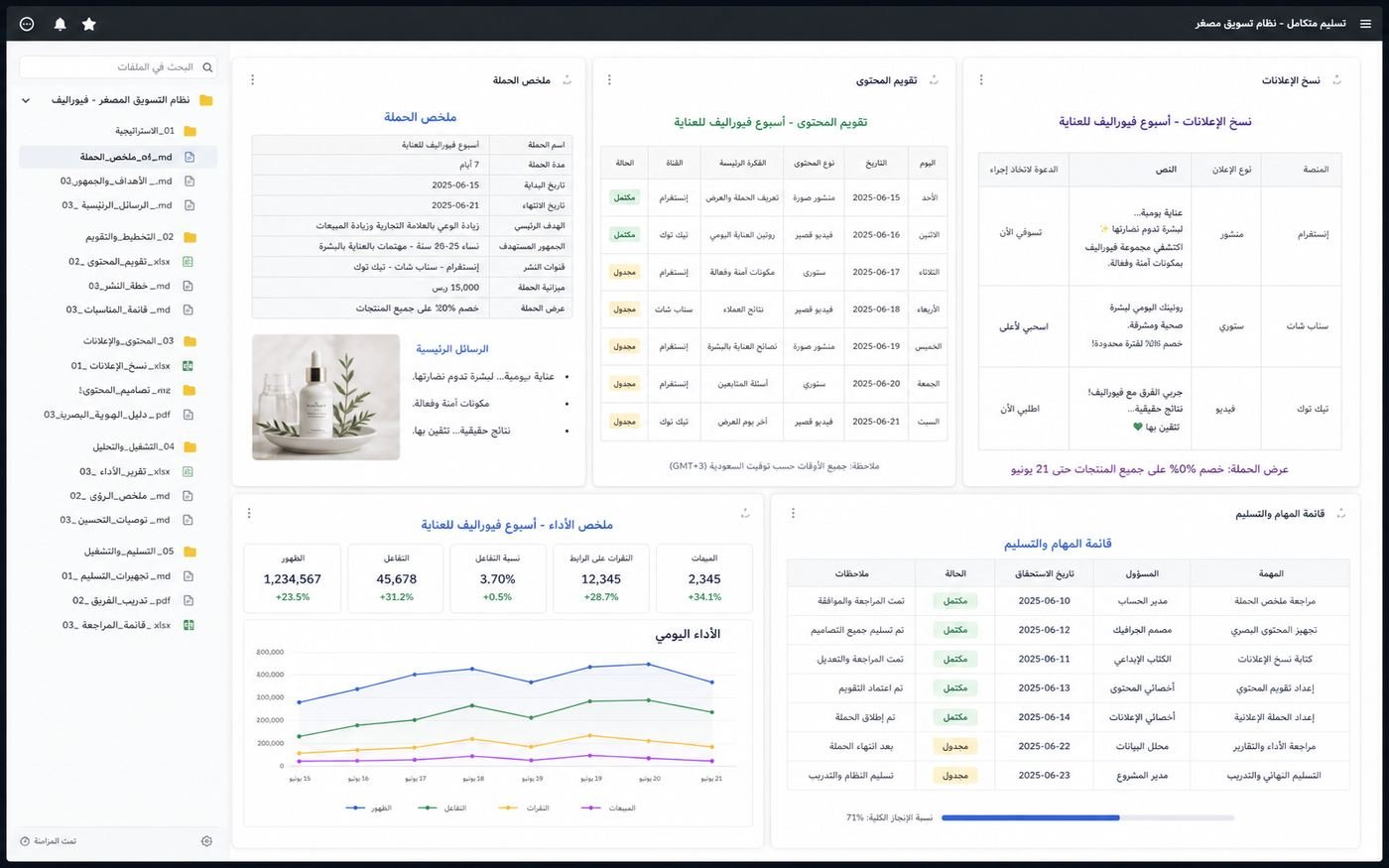Click refresh icon beside تقويم المحتوى panel title
1389x868 pixels.
tap(934, 80)
